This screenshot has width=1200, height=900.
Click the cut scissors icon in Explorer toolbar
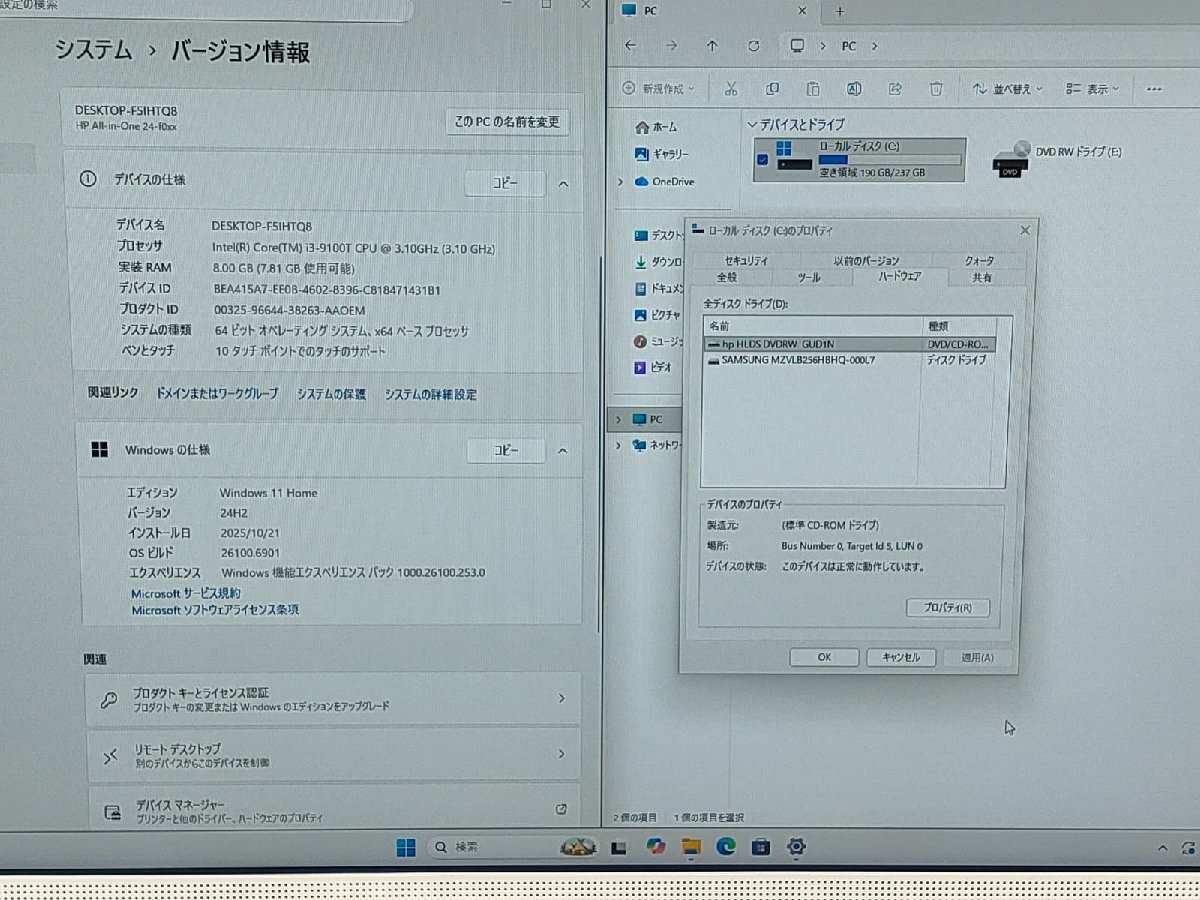(731, 89)
